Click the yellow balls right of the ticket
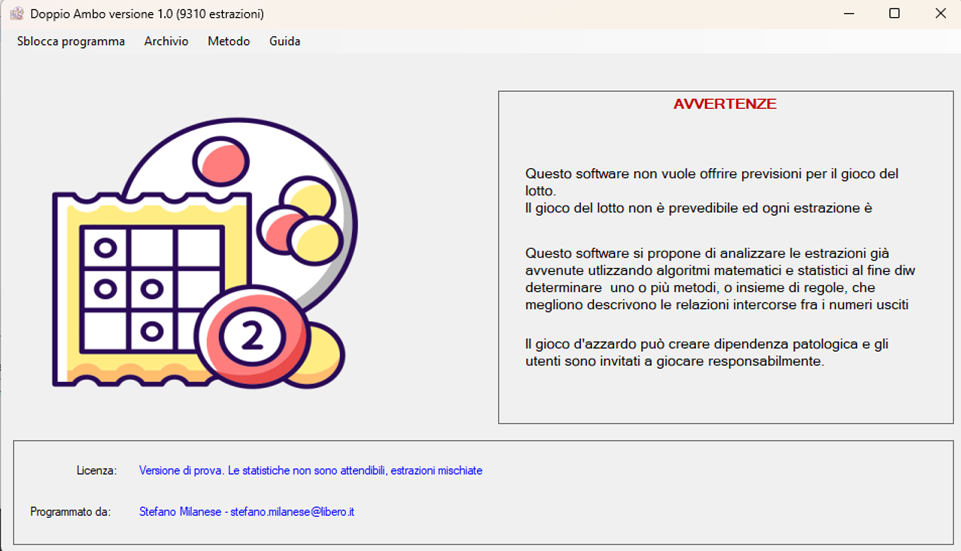 (312, 220)
